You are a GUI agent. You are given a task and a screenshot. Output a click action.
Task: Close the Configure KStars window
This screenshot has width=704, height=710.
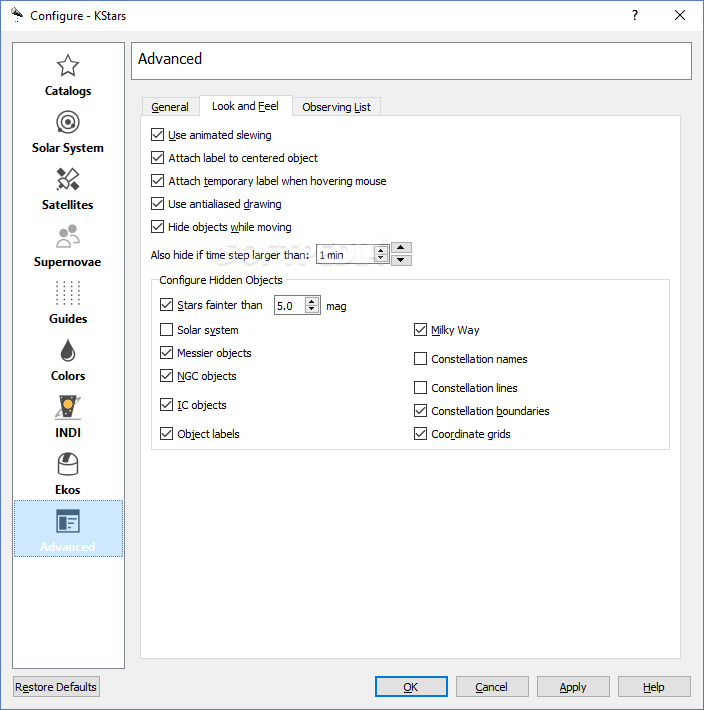[x=680, y=15]
